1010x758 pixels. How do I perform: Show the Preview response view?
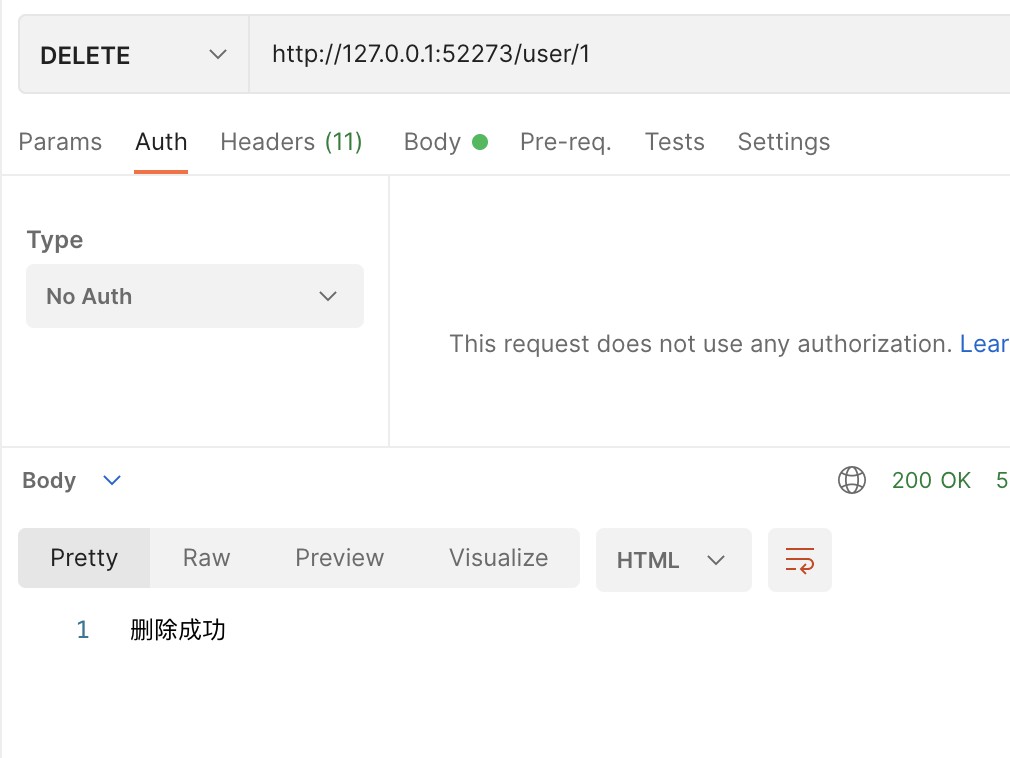(339, 558)
